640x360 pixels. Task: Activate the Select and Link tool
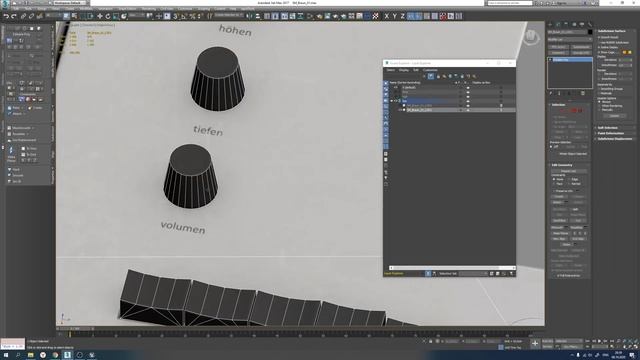point(23,16)
